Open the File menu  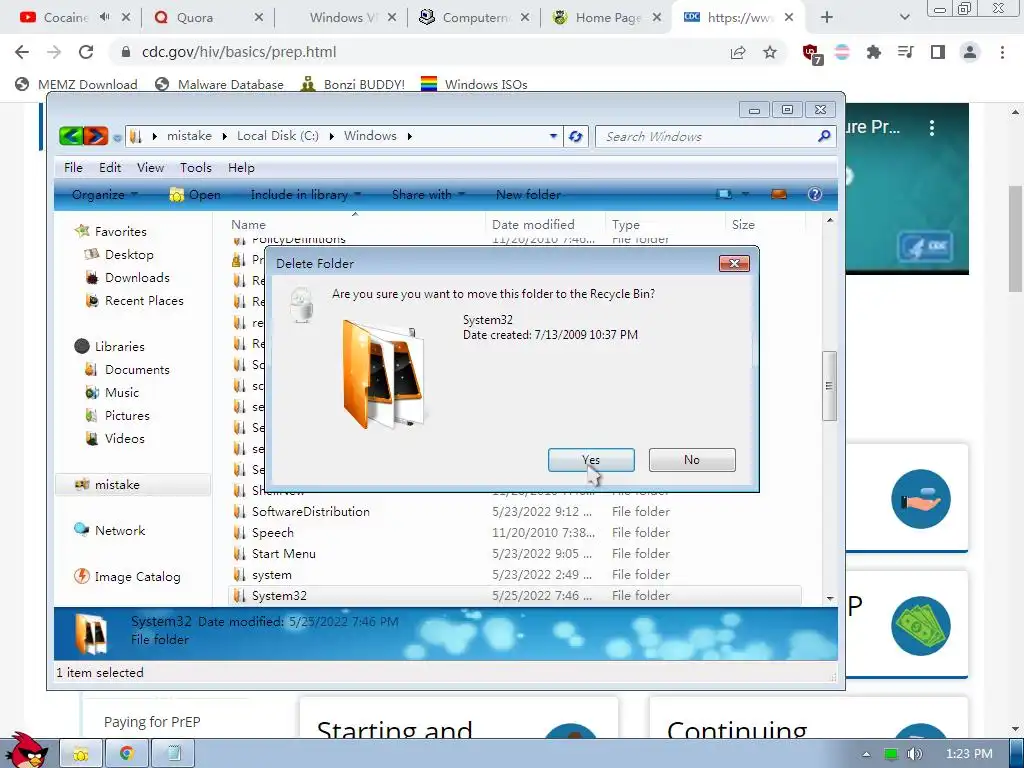coord(73,168)
